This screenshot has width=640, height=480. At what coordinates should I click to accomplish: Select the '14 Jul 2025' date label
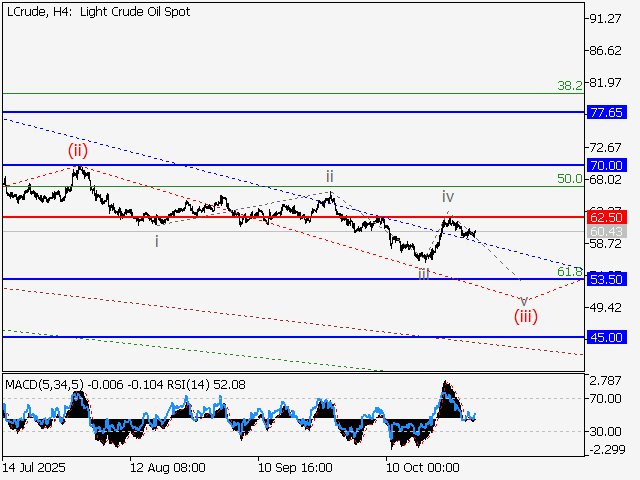coord(34,467)
